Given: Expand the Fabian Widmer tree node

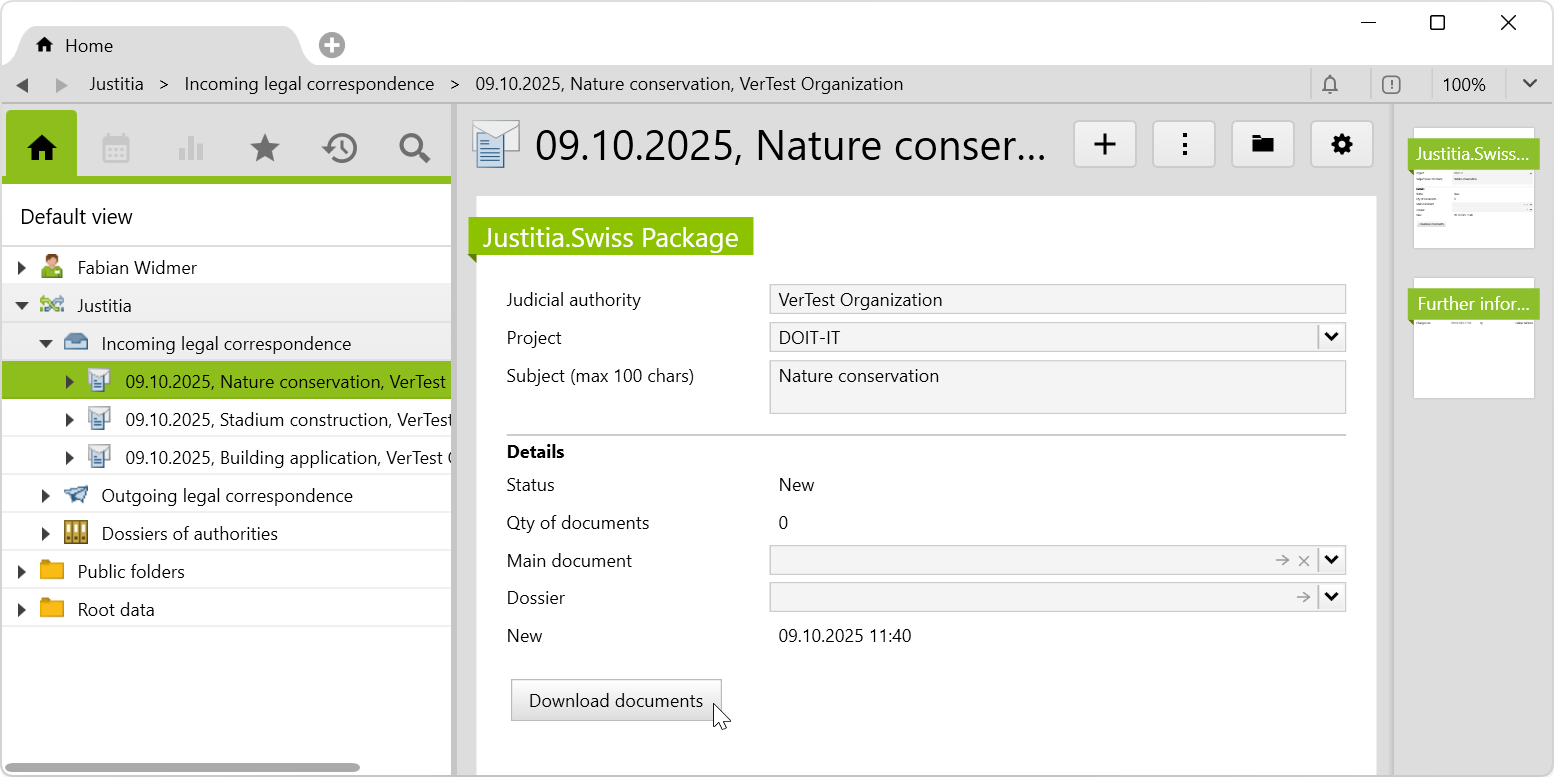Looking at the screenshot, I should [22, 268].
